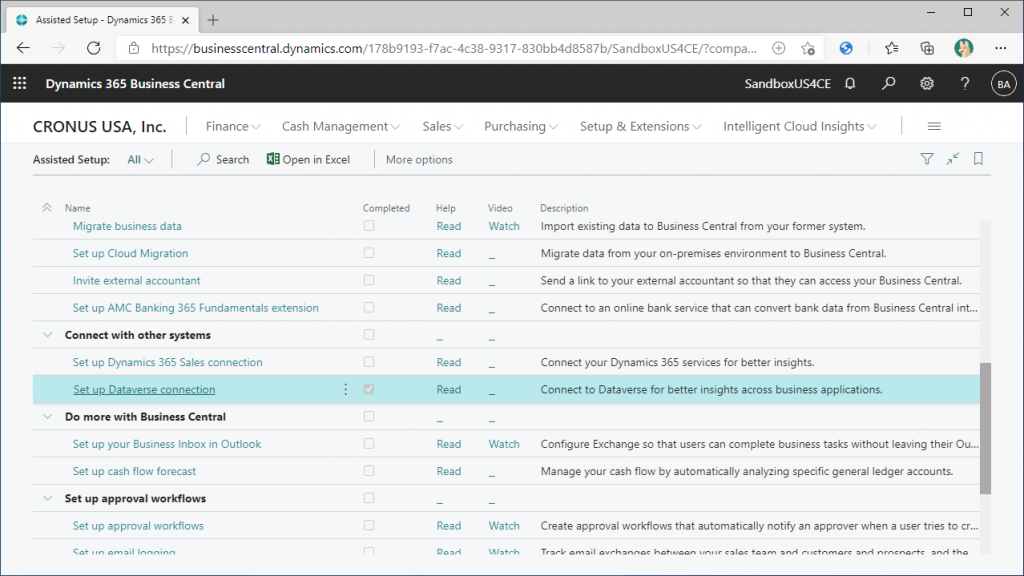This screenshot has width=1024, height=576.
Task: Open the hamburger overflow menu icon
Action: pyautogui.click(x=934, y=126)
